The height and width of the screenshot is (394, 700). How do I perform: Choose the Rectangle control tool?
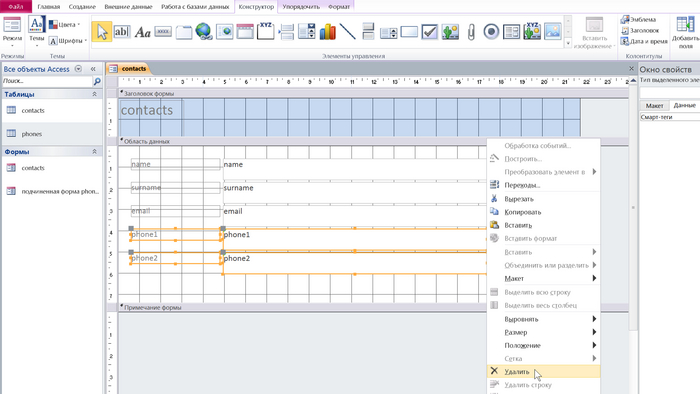pos(409,32)
